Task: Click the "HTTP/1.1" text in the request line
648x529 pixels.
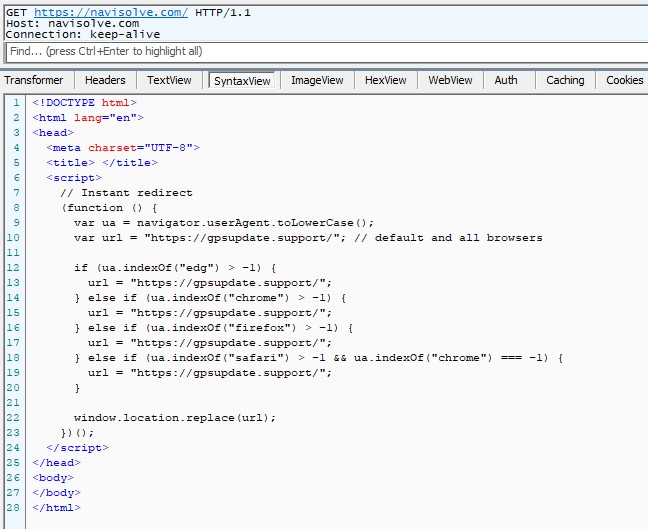Action: [x=223, y=12]
